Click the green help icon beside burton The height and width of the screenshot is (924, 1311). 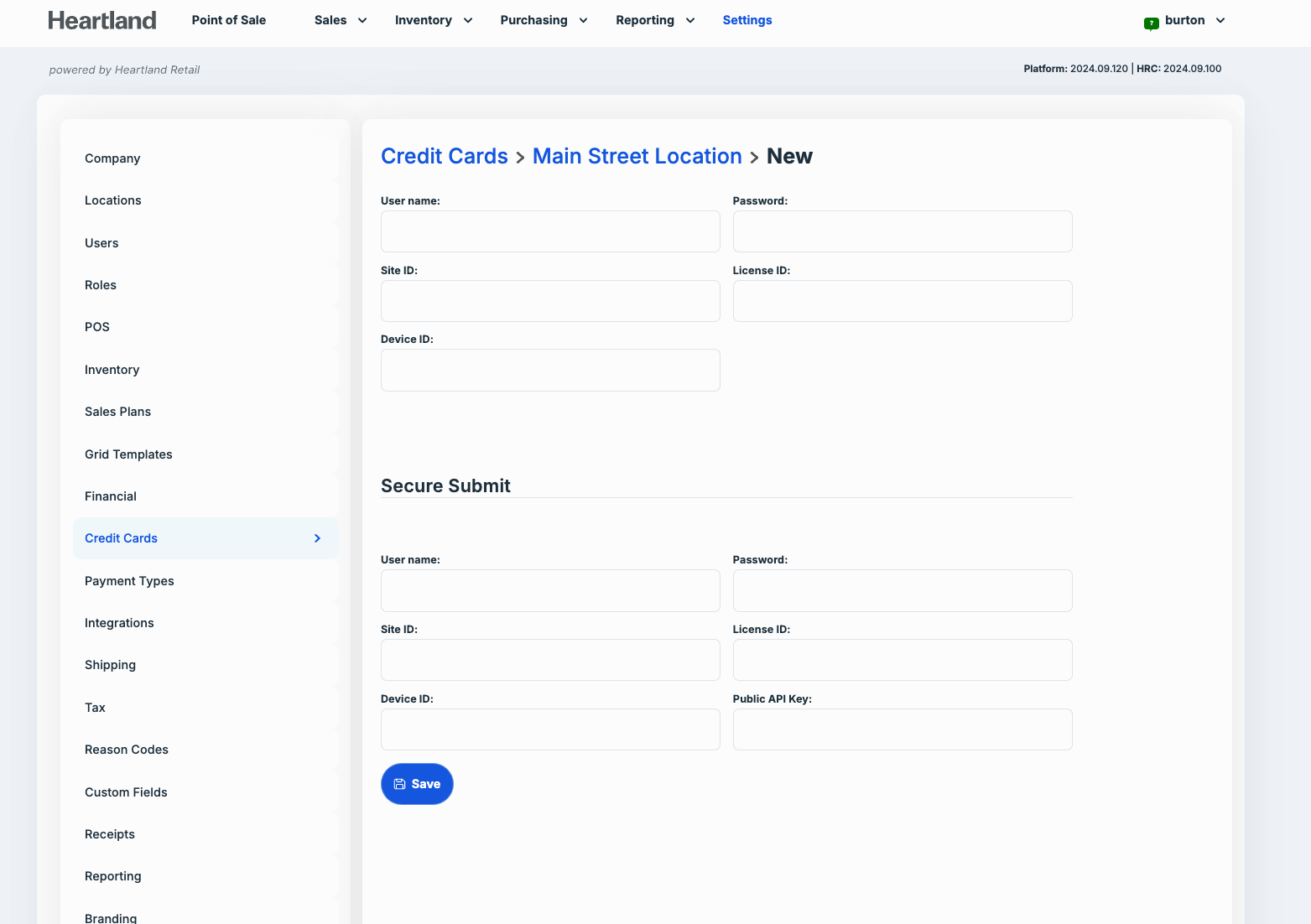click(1151, 23)
